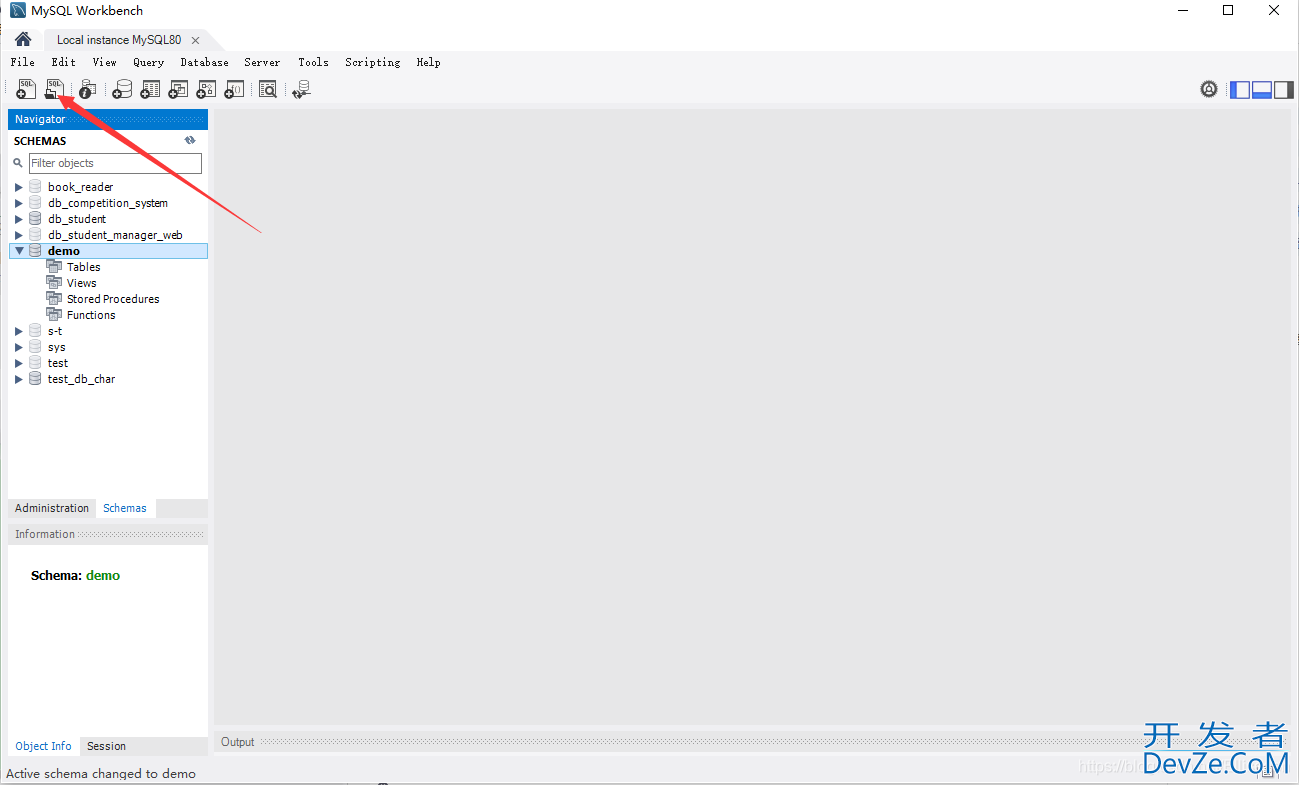Select the db_student_manager_web schema
The image size is (1299, 785).
click(x=115, y=235)
